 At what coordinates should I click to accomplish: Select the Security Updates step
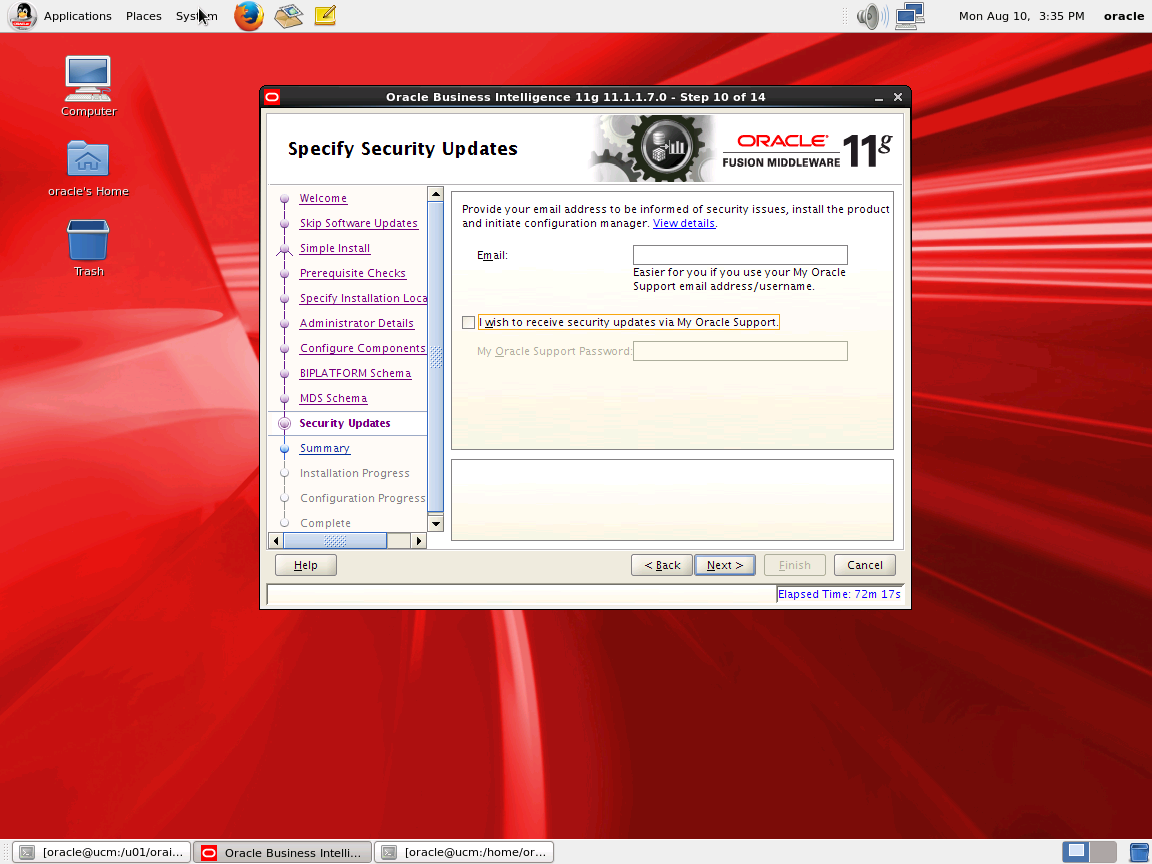[x=345, y=423]
